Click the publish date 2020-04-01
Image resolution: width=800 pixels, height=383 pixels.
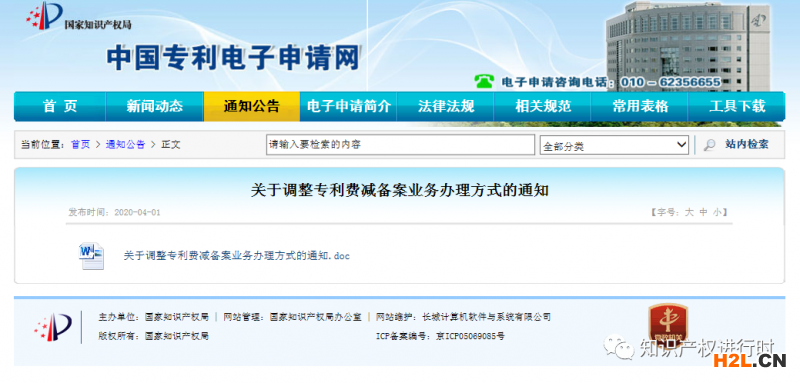tap(137, 213)
